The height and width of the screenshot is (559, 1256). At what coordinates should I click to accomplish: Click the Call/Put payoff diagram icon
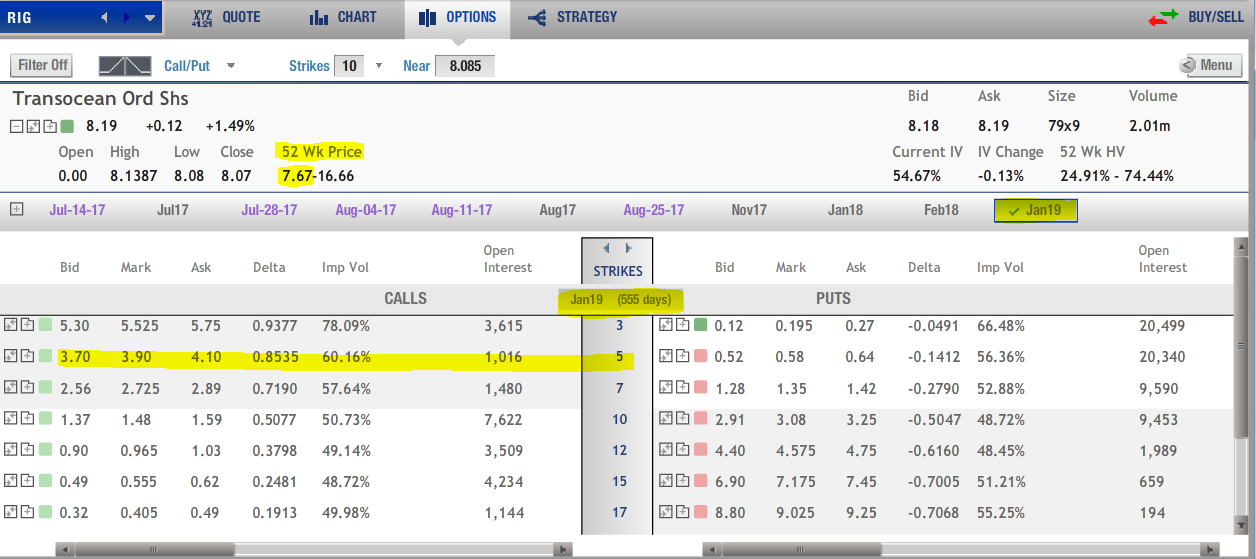pos(125,66)
